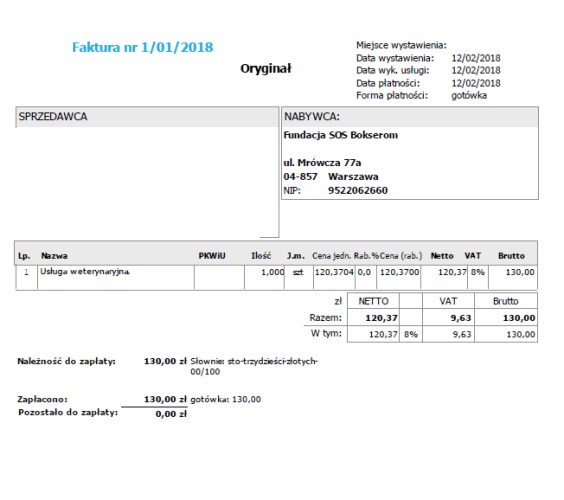Select the ul. Mrówcza 77a address
The image size is (564, 500).
point(322,163)
